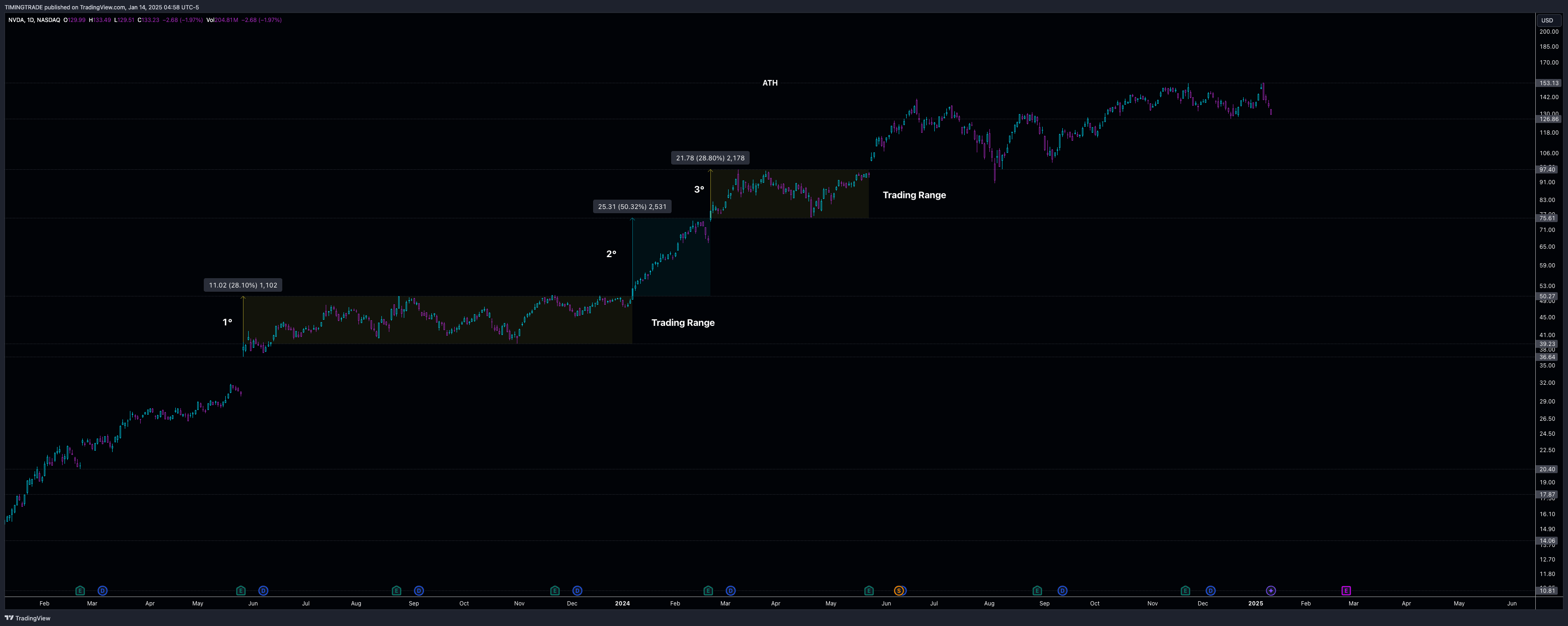The height and width of the screenshot is (626, 1568).
Task: Click the NVDA, 1D, NASDAQ symbol title
Action: [34, 20]
